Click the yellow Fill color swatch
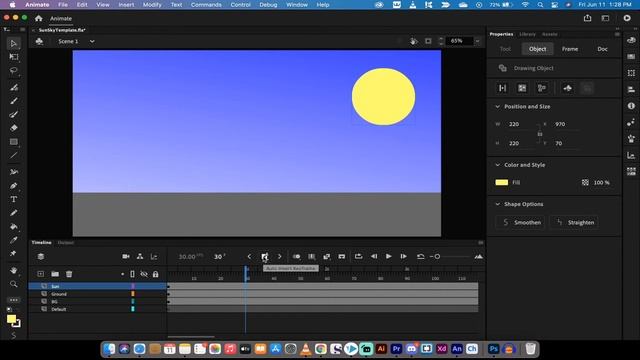Image resolution: width=640 pixels, height=360 pixels. [x=502, y=182]
